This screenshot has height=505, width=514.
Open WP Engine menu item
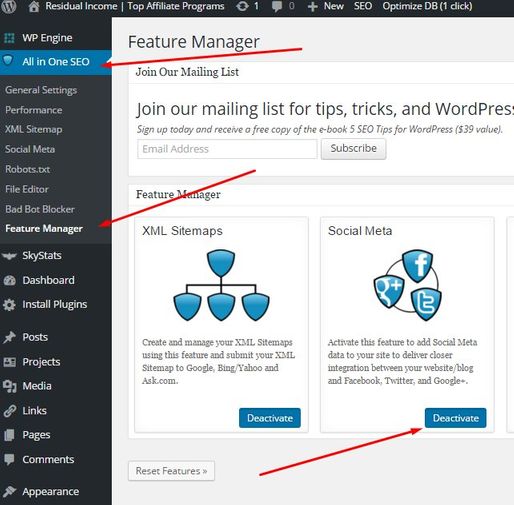(47, 38)
